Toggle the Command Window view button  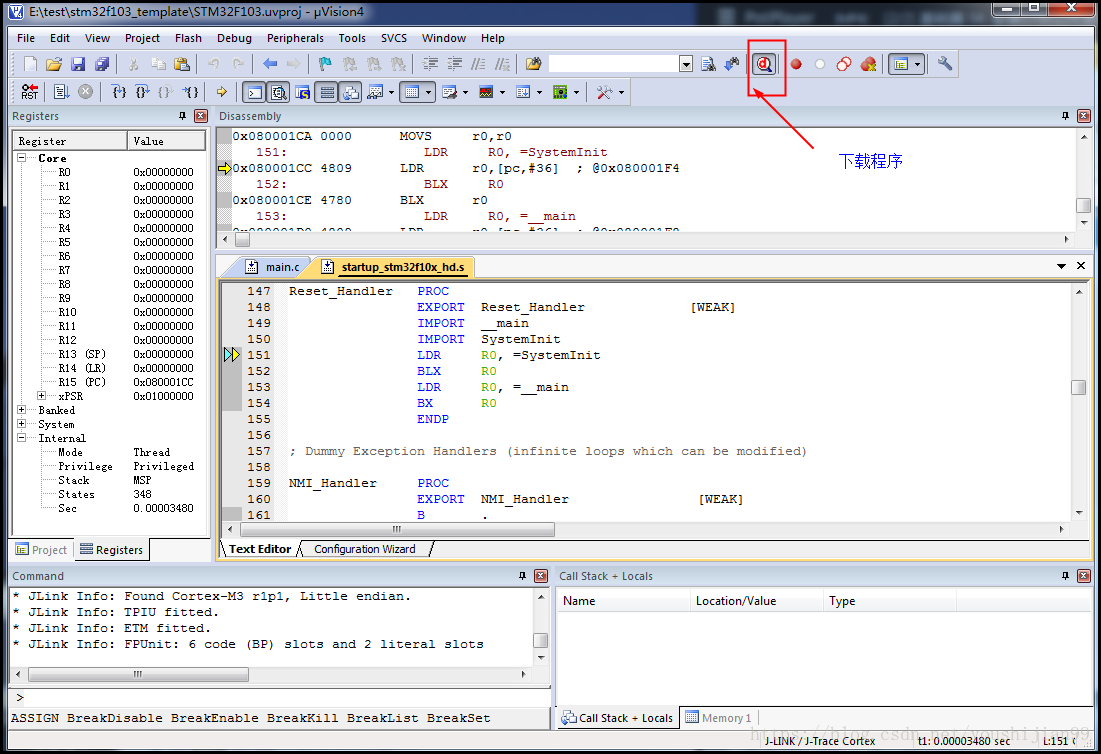pos(254,92)
